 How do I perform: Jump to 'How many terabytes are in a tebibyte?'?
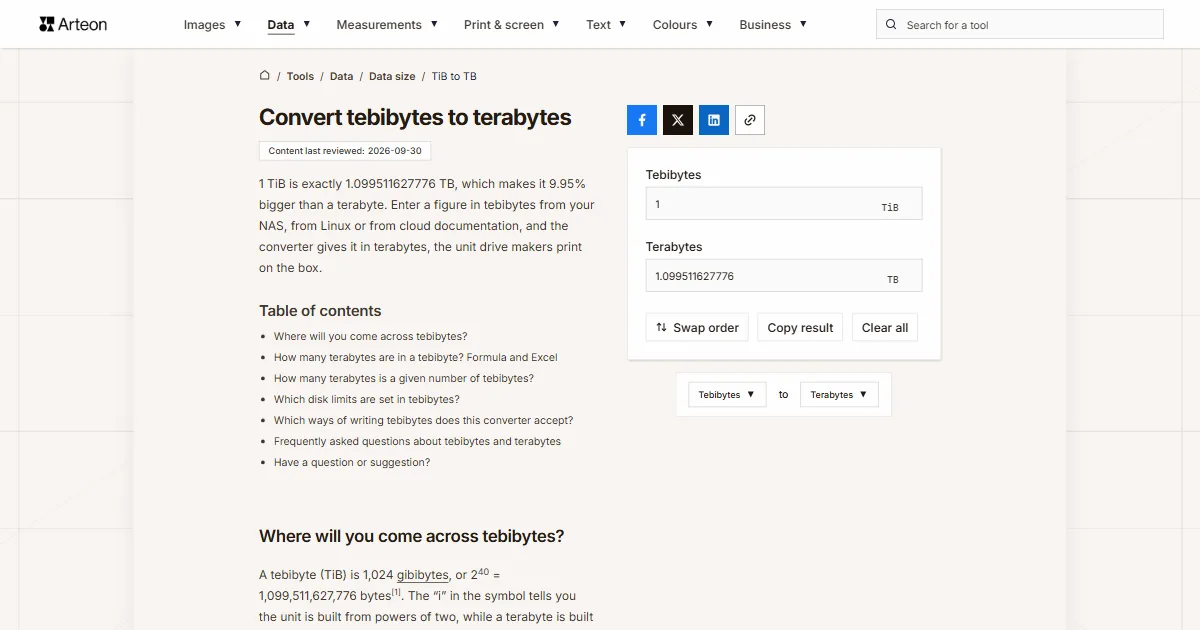click(x=416, y=358)
